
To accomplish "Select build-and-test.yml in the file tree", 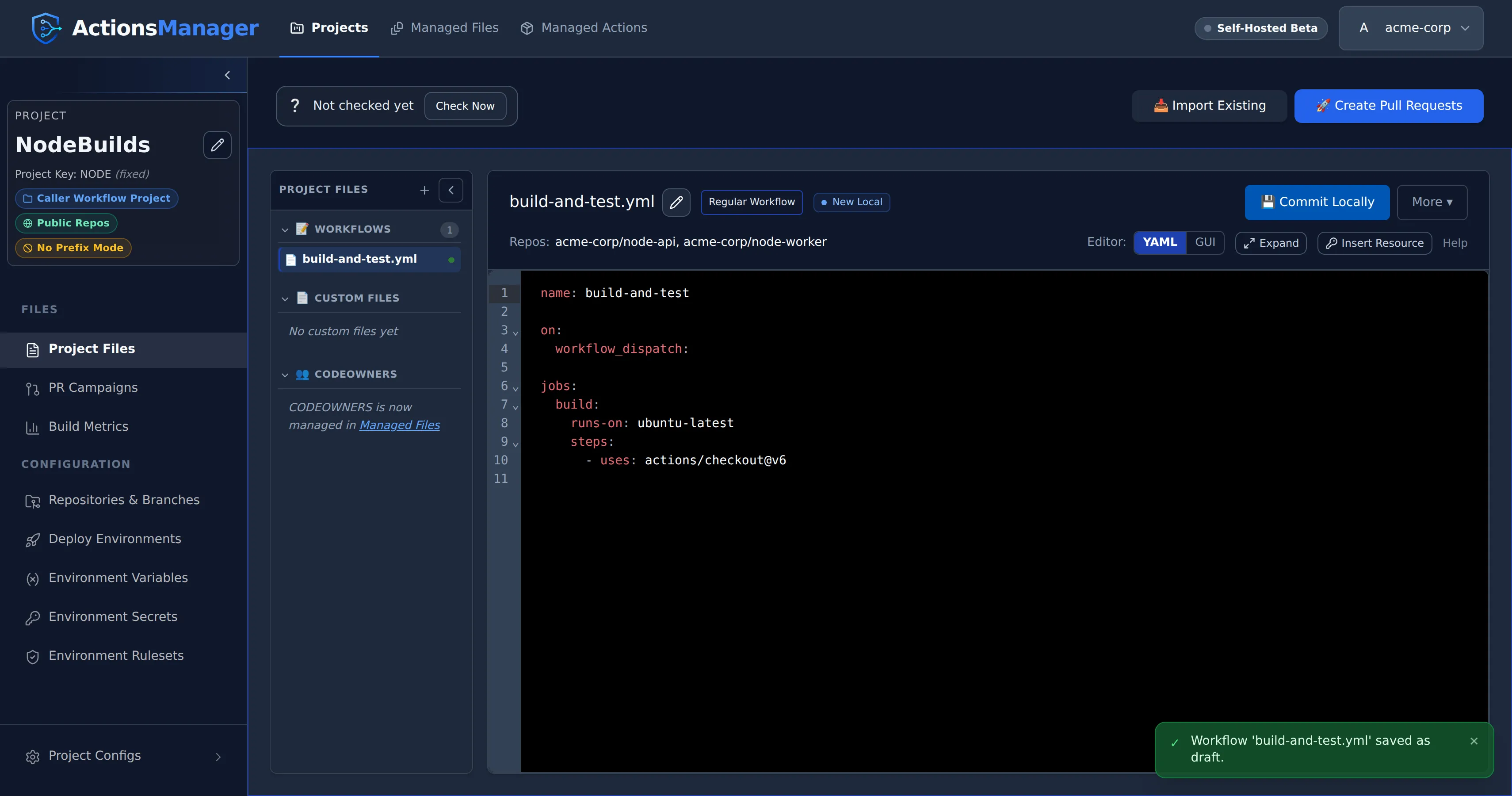I will [369, 259].
